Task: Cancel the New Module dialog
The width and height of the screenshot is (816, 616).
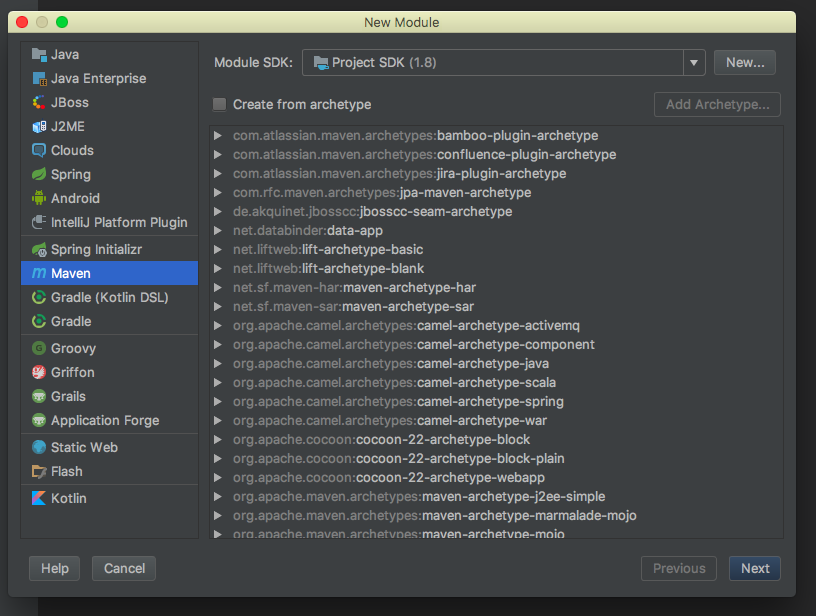Action: [124, 569]
